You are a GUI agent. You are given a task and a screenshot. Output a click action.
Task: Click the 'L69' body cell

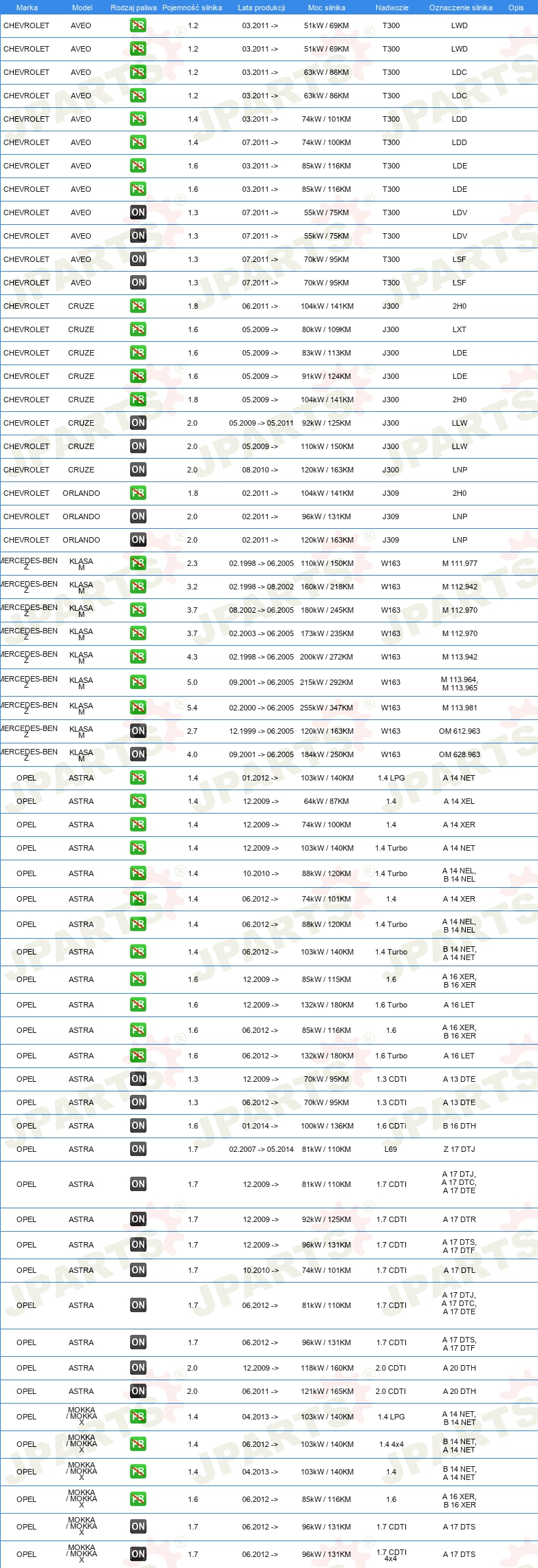391,1149
